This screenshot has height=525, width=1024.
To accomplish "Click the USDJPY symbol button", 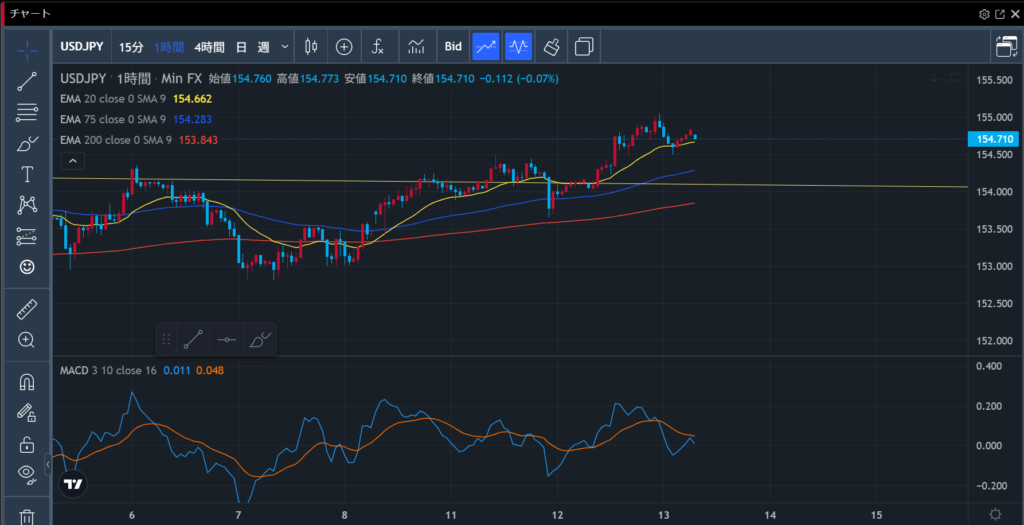I will click(84, 47).
